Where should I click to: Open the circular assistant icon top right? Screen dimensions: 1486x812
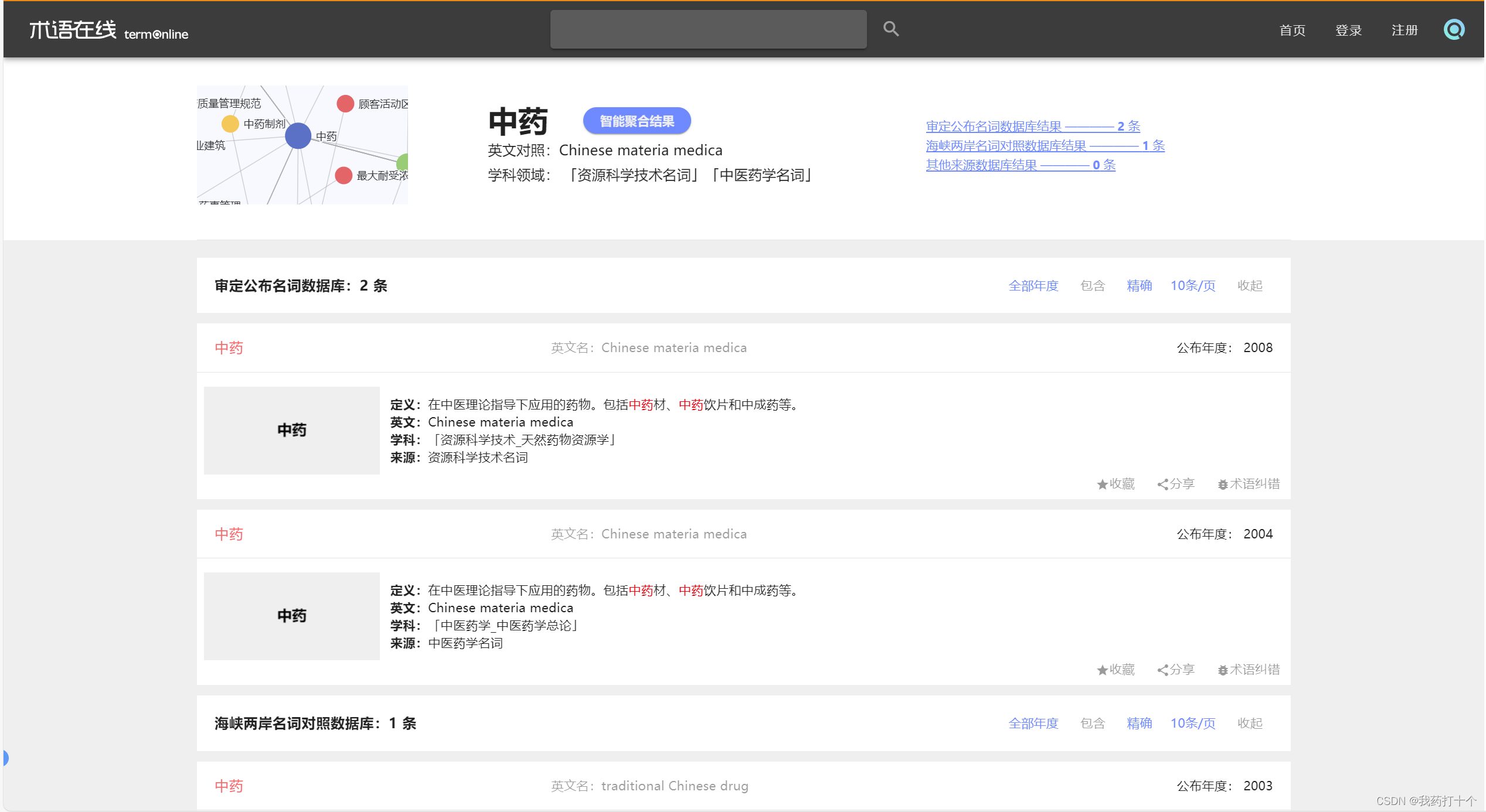click(1453, 29)
